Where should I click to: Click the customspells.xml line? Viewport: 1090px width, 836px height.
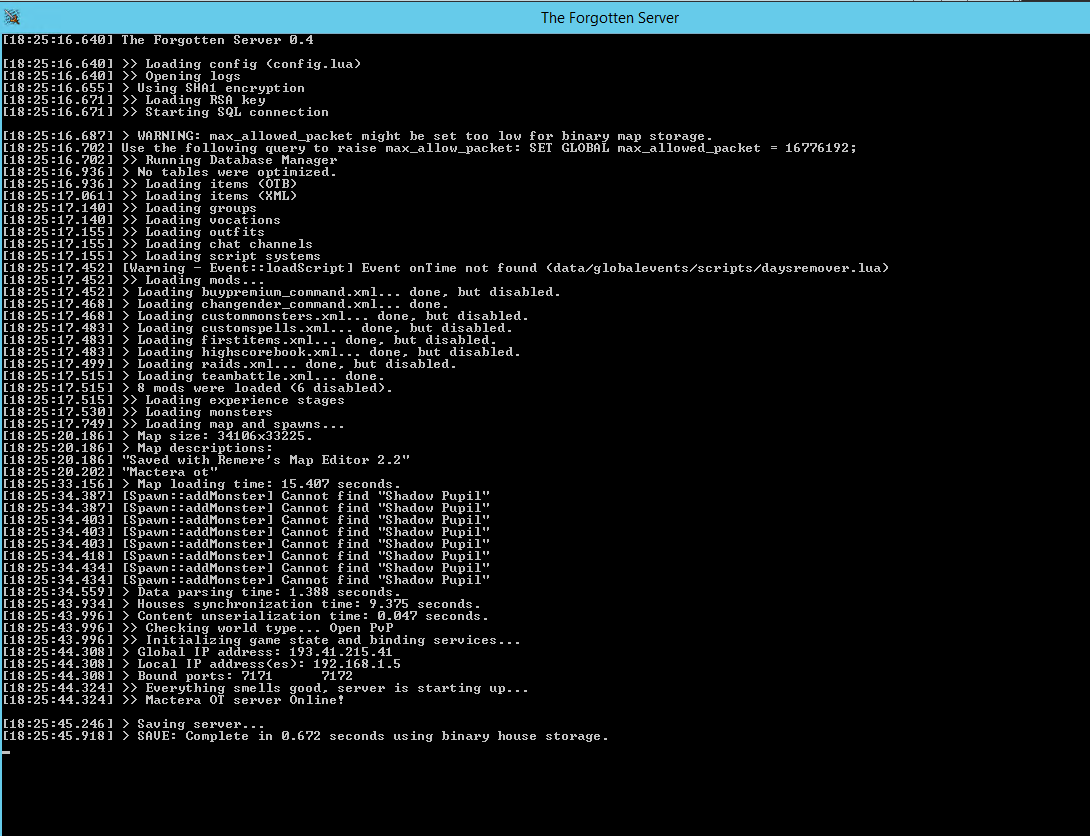[x=258, y=328]
